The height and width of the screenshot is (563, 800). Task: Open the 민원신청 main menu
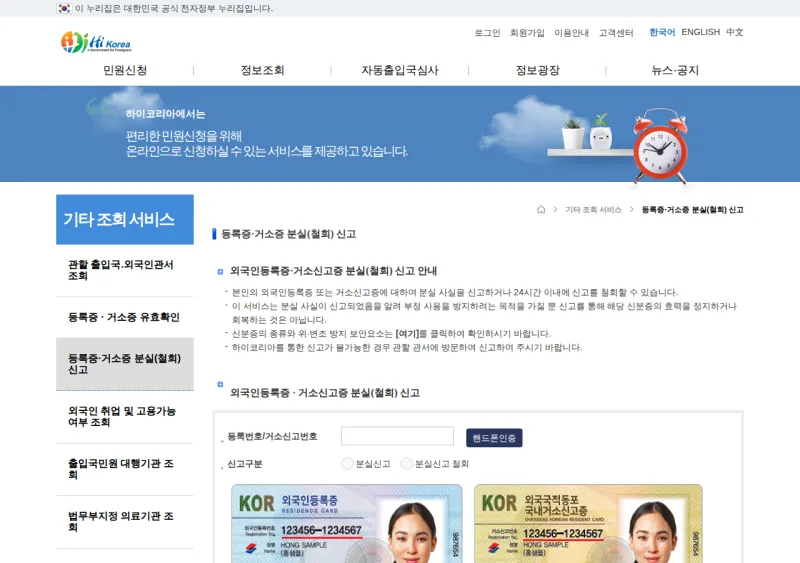click(125, 70)
